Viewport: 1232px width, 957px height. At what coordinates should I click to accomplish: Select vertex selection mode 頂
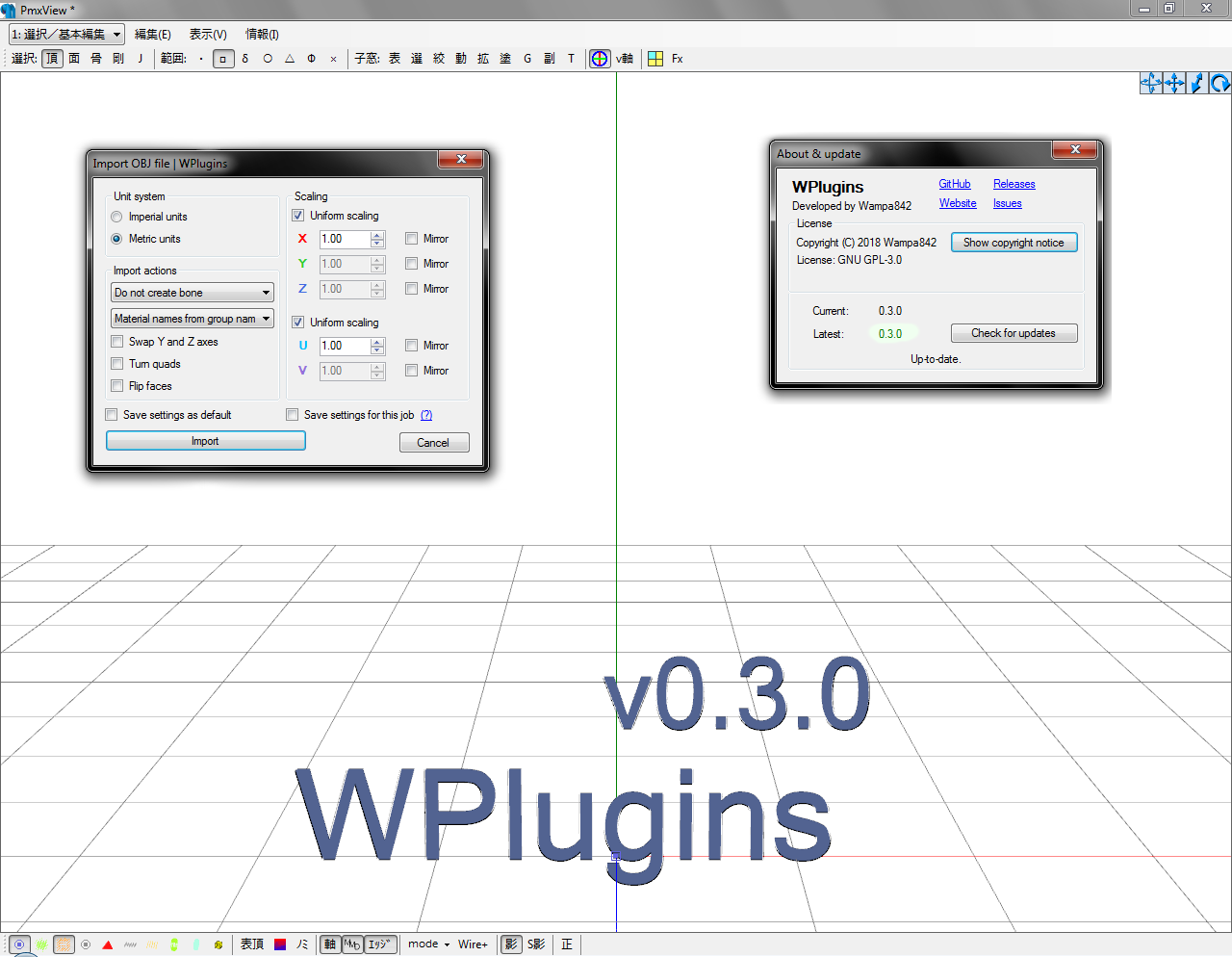(52, 59)
